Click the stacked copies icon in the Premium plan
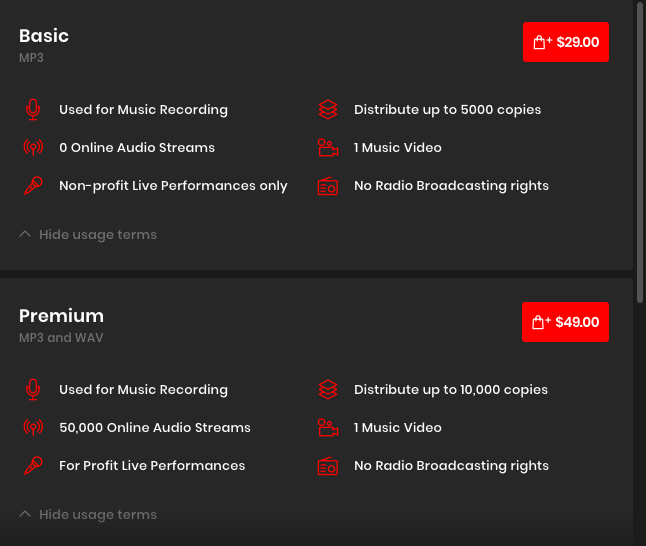This screenshot has height=546, width=646. click(328, 389)
